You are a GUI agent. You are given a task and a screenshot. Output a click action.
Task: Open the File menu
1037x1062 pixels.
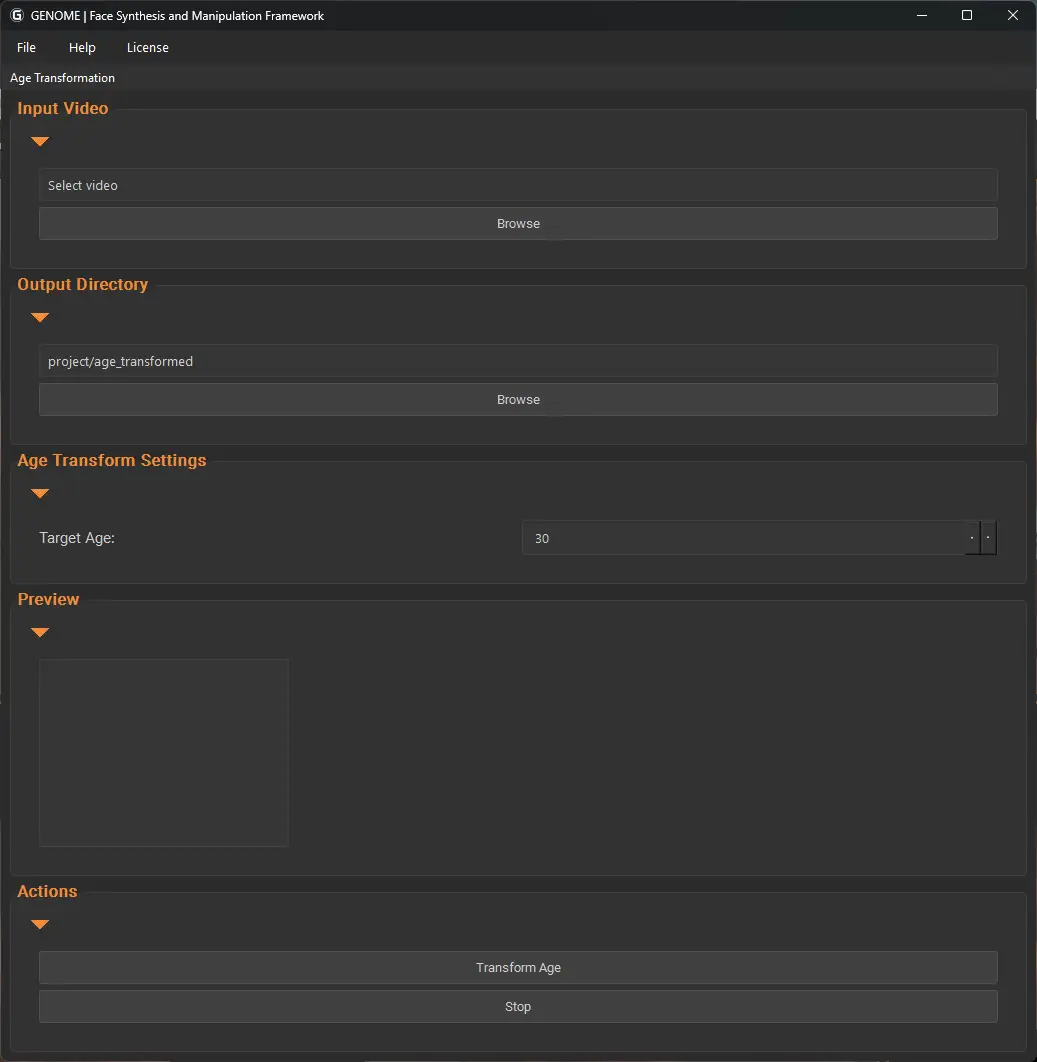(26, 47)
